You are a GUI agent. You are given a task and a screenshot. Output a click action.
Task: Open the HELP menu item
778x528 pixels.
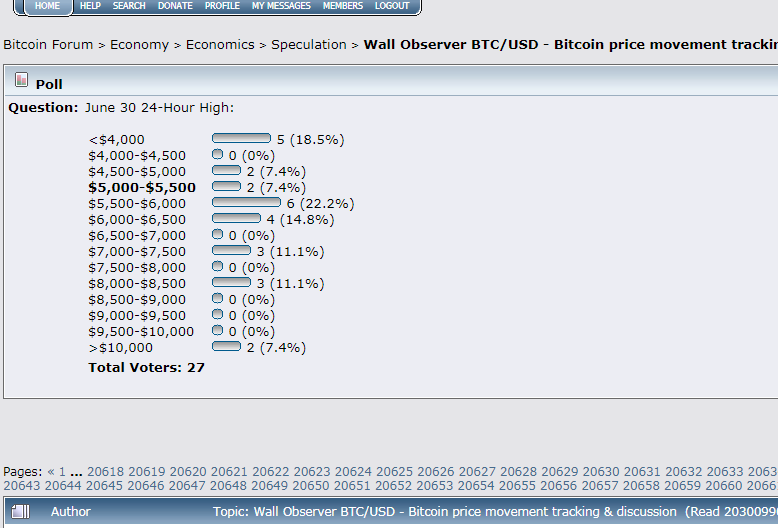90,6
